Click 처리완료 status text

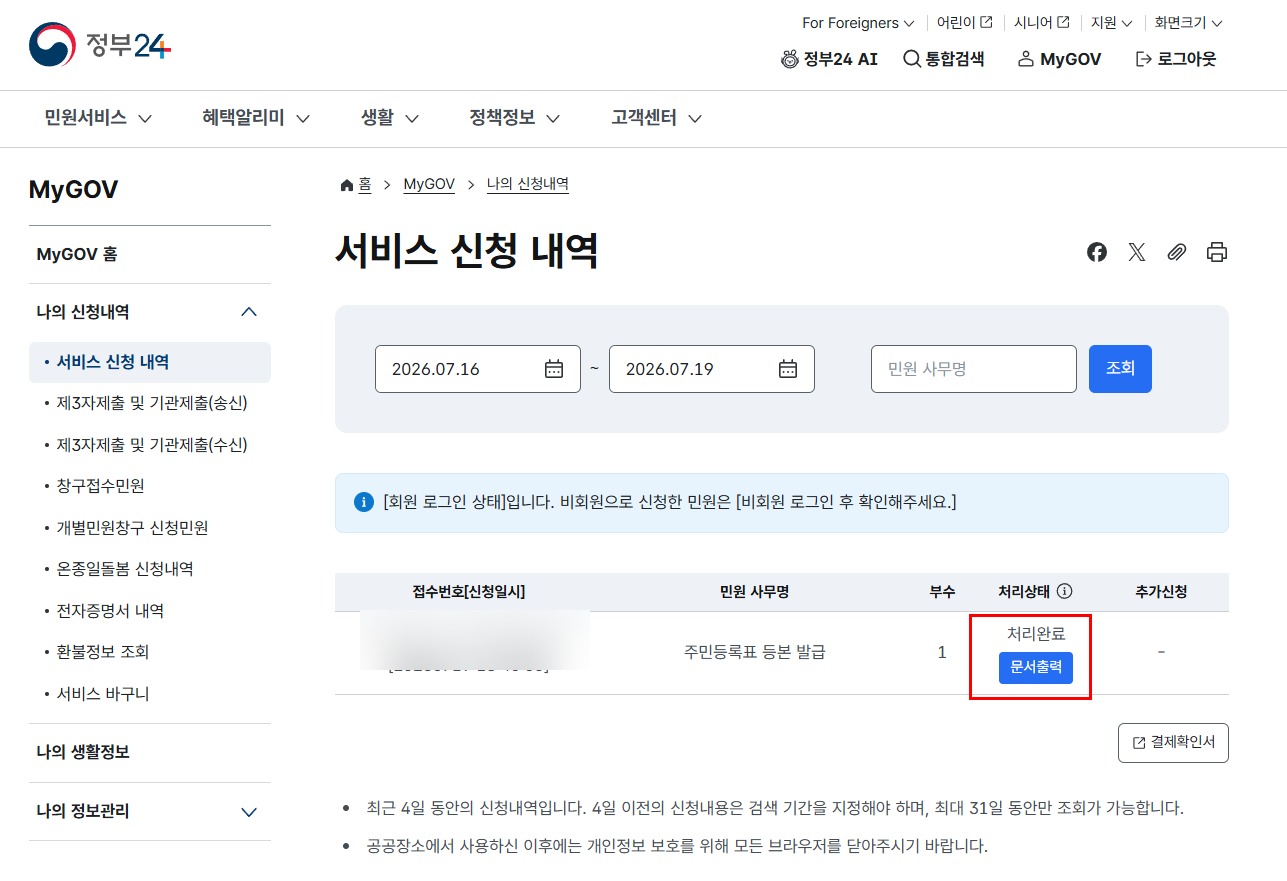point(1036,633)
